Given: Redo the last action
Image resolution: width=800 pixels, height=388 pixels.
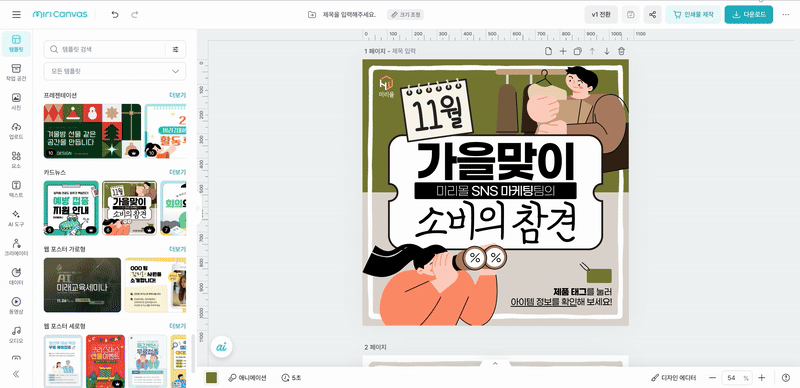Looking at the screenshot, I should tap(135, 14).
